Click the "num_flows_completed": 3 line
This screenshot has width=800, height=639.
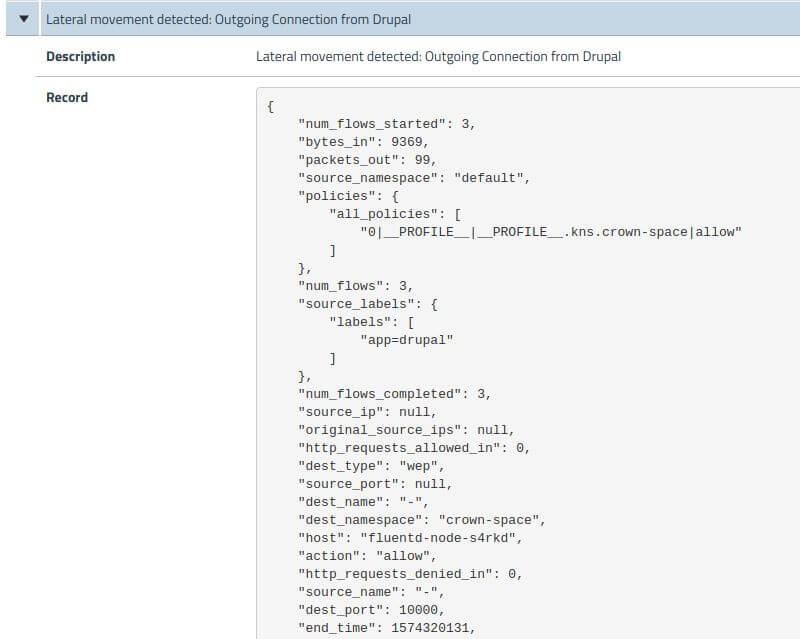pos(394,394)
